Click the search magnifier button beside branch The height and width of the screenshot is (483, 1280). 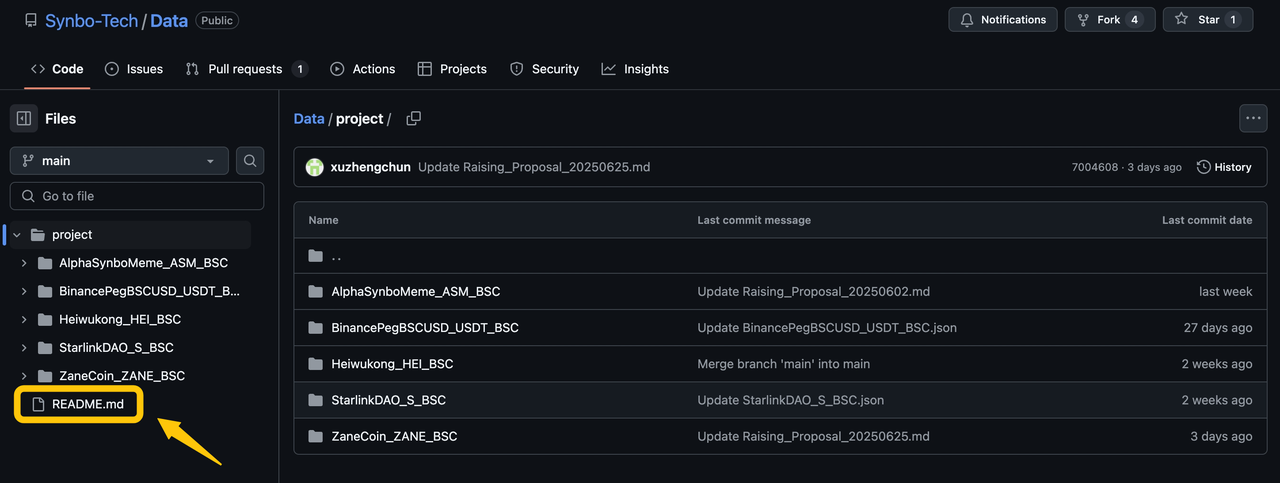[x=250, y=160]
